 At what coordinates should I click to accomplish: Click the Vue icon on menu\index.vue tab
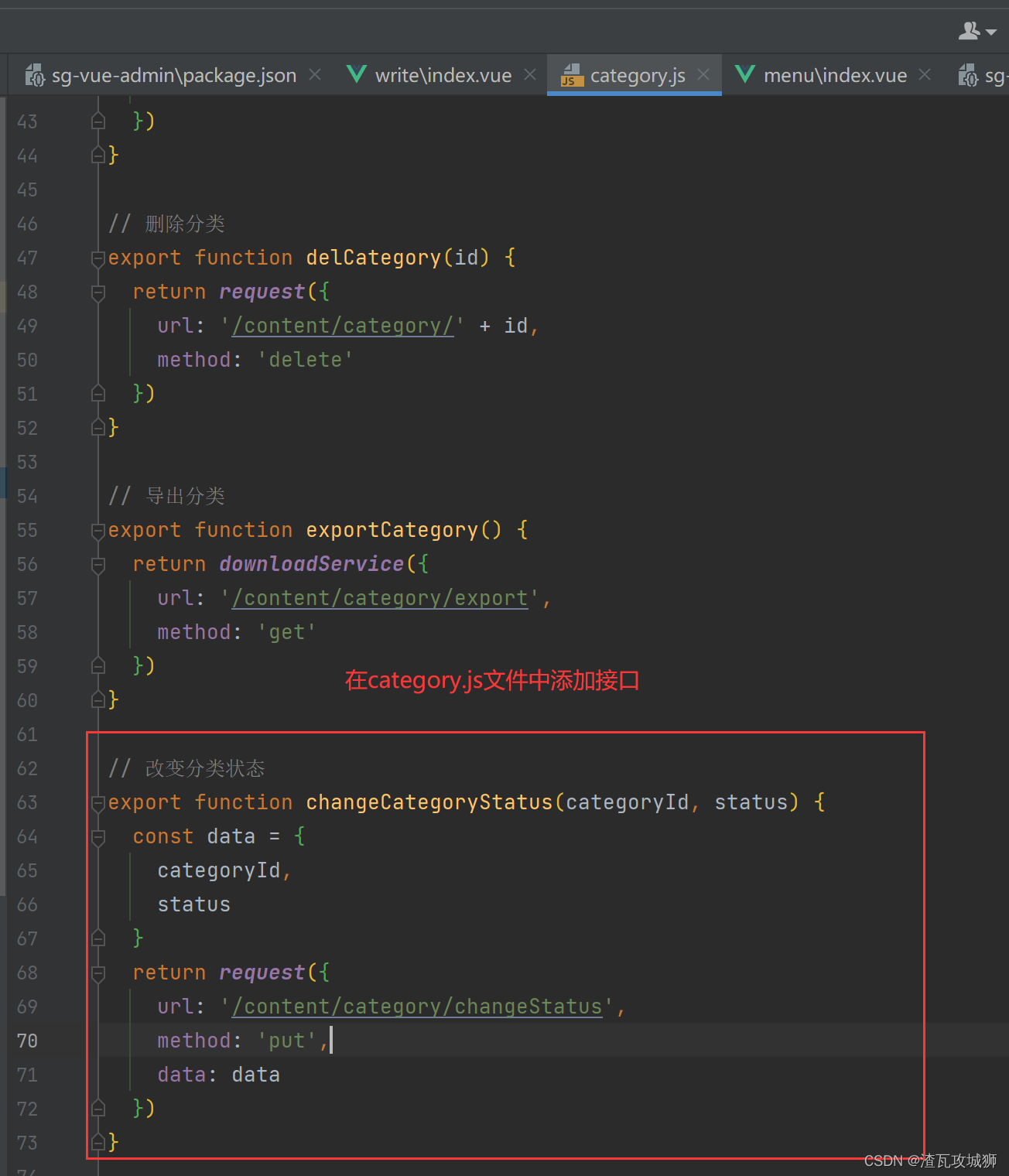point(745,74)
